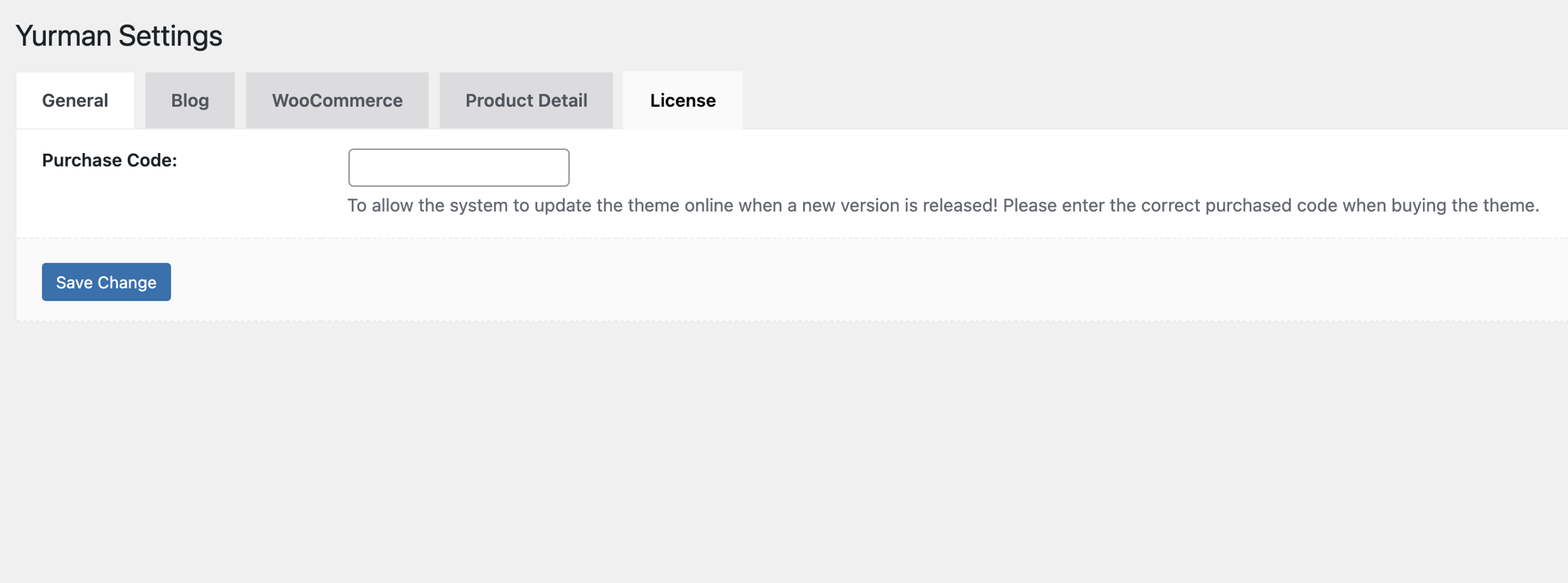Go to the Product Detail tab
The image size is (1568, 583).
click(526, 101)
